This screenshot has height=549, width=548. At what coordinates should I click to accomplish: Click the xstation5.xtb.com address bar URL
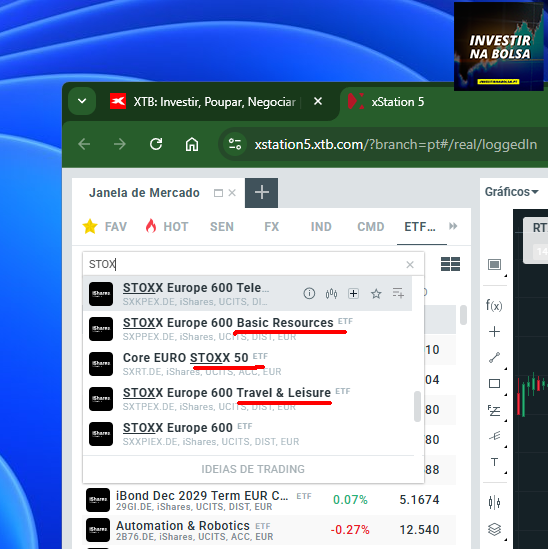point(396,144)
